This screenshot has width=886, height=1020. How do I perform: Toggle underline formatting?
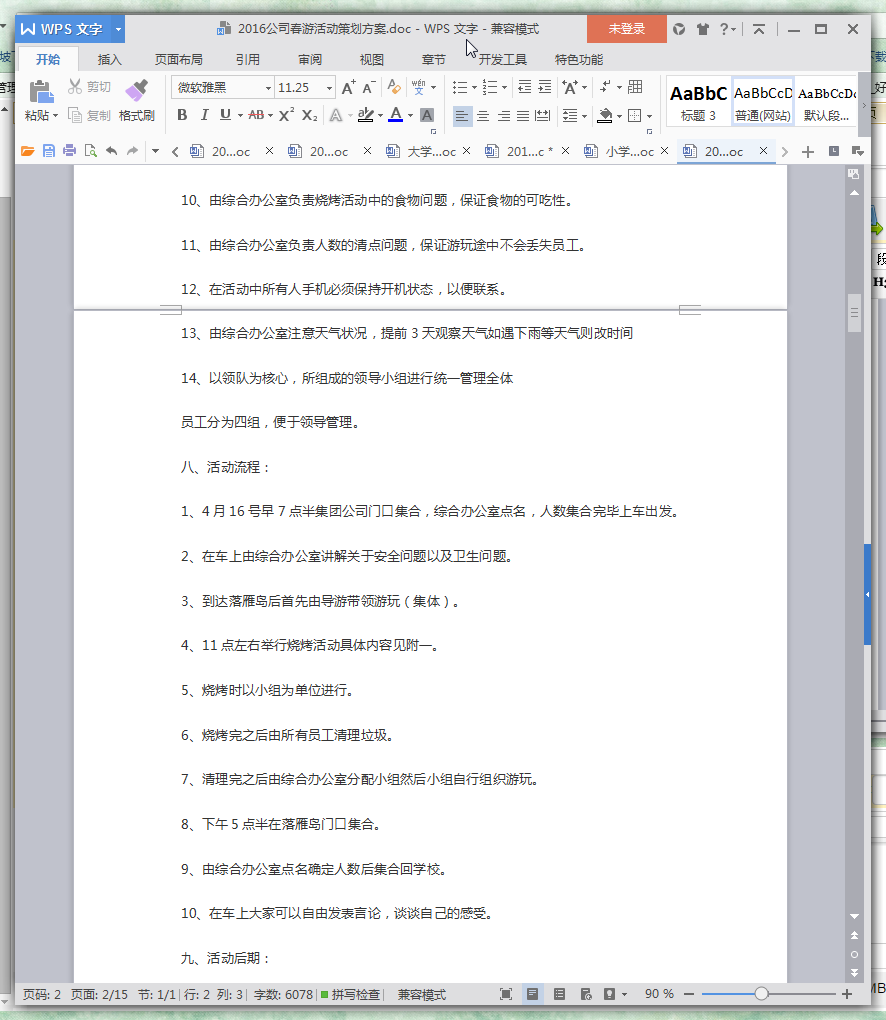click(x=225, y=115)
